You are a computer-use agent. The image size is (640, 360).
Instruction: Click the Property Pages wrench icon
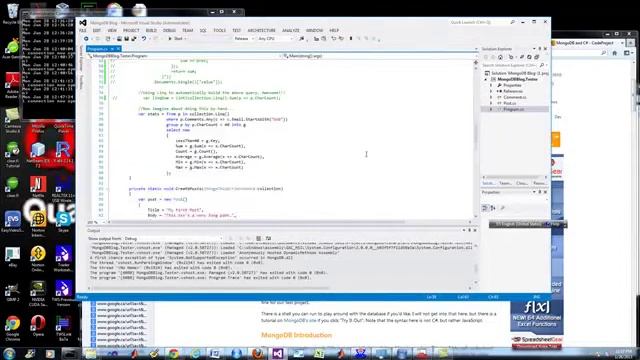pyautogui.click(x=502, y=208)
